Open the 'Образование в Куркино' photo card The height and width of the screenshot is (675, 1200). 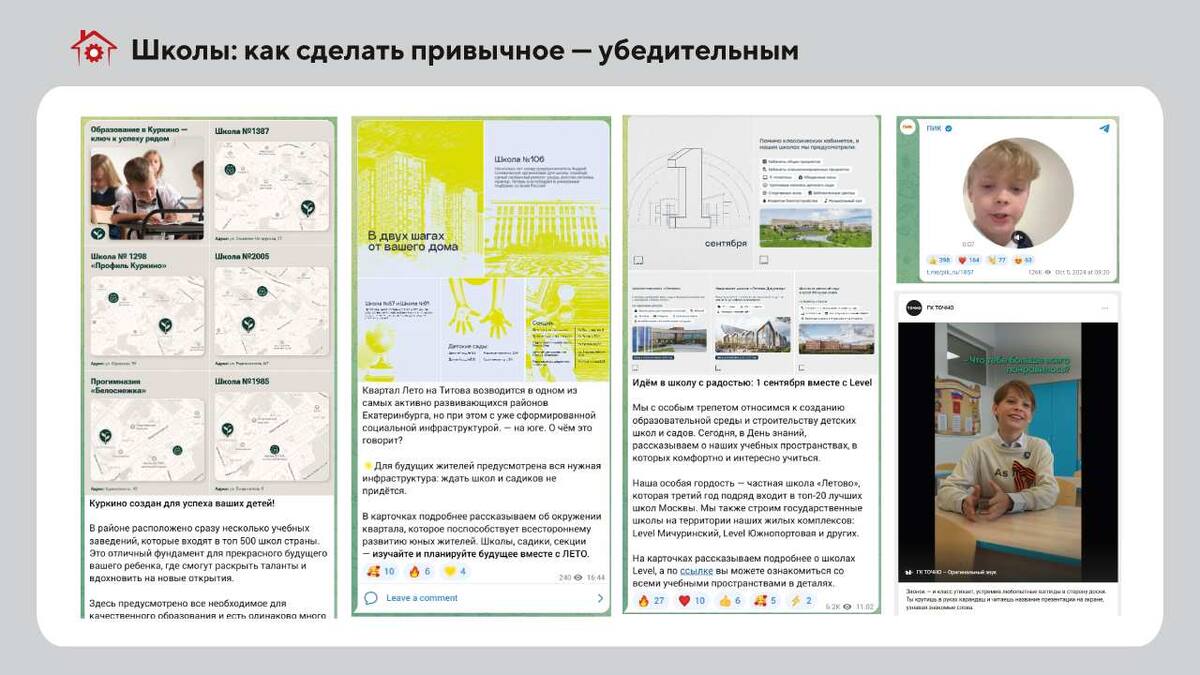coord(147,183)
